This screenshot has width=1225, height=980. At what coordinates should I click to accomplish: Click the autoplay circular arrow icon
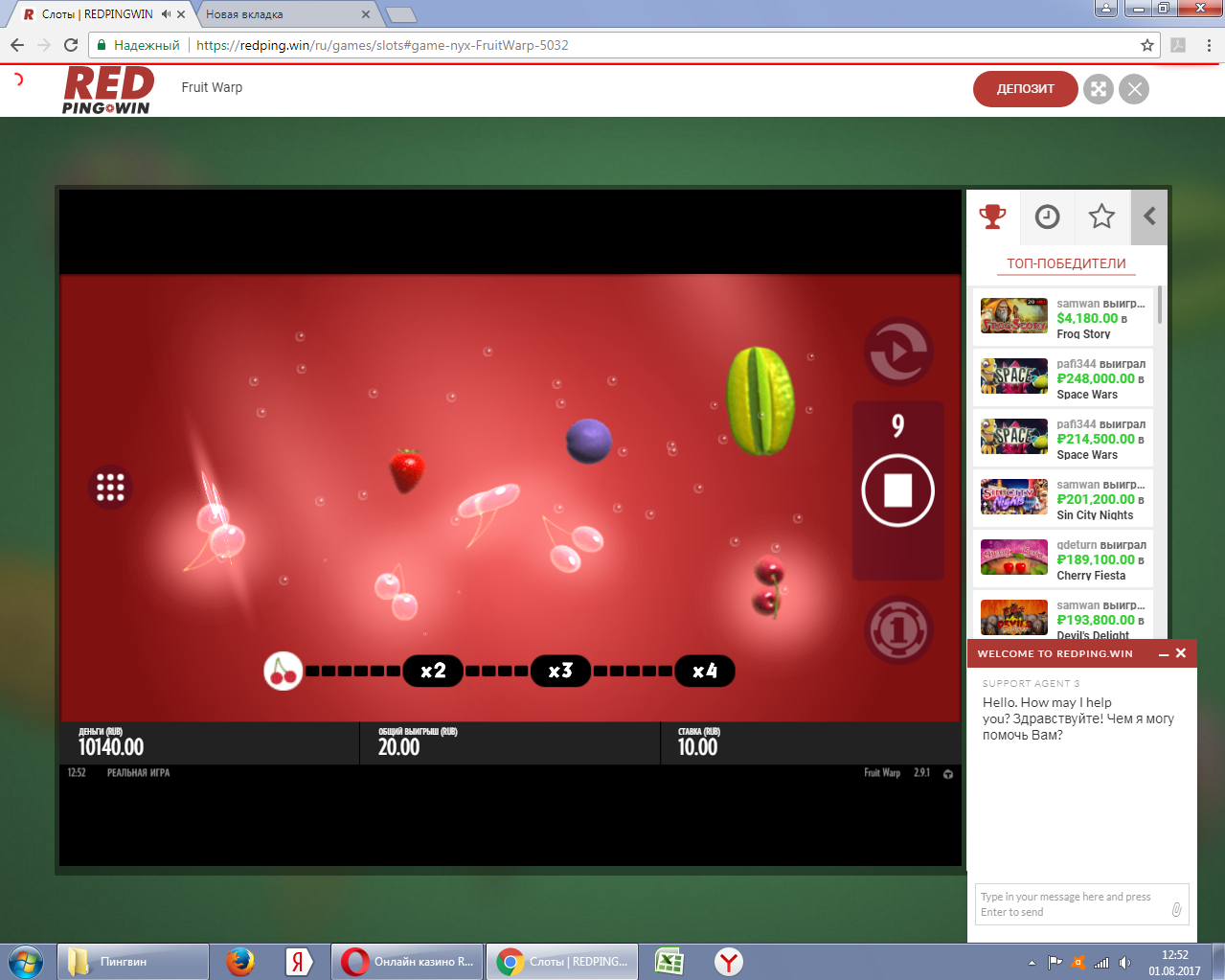click(x=897, y=352)
